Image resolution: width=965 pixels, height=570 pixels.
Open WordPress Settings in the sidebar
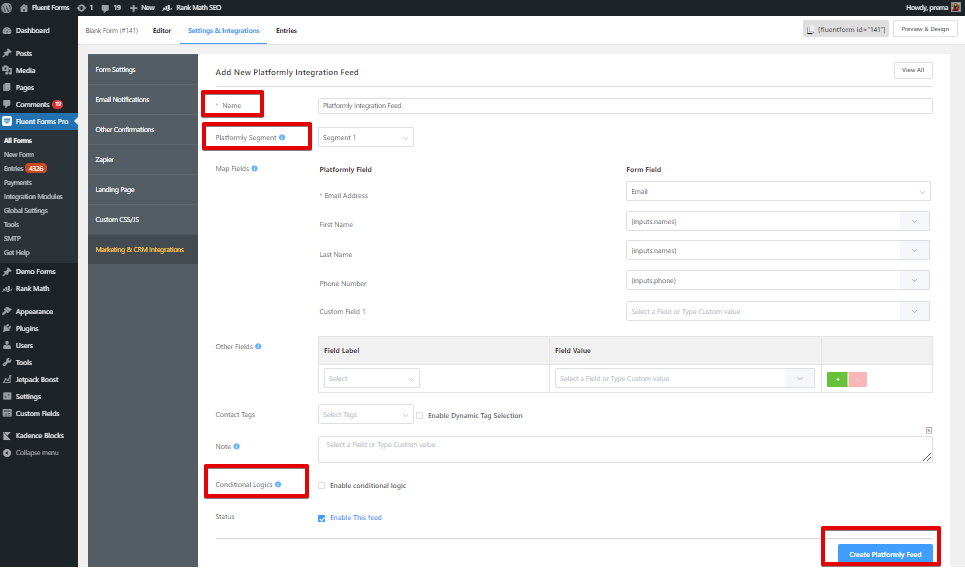tap(28, 396)
